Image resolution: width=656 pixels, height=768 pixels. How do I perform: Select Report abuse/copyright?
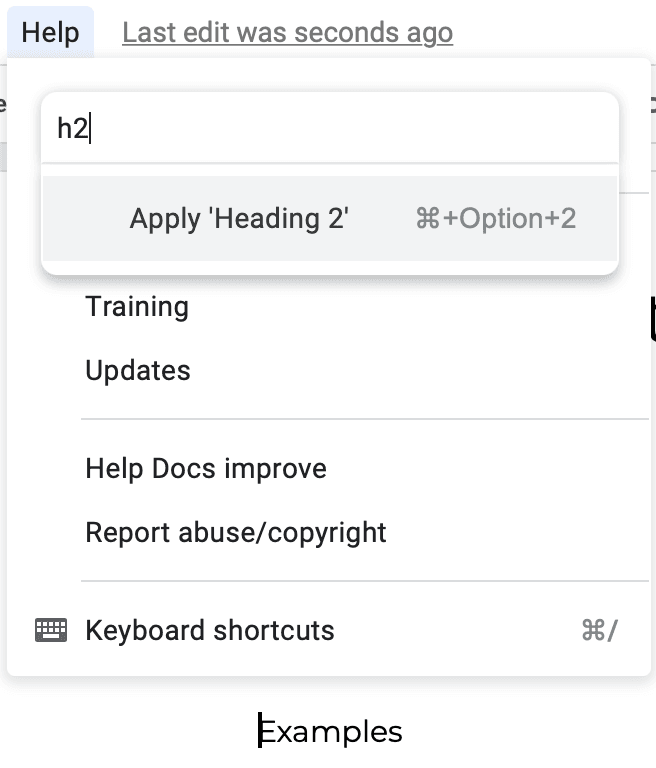236,532
